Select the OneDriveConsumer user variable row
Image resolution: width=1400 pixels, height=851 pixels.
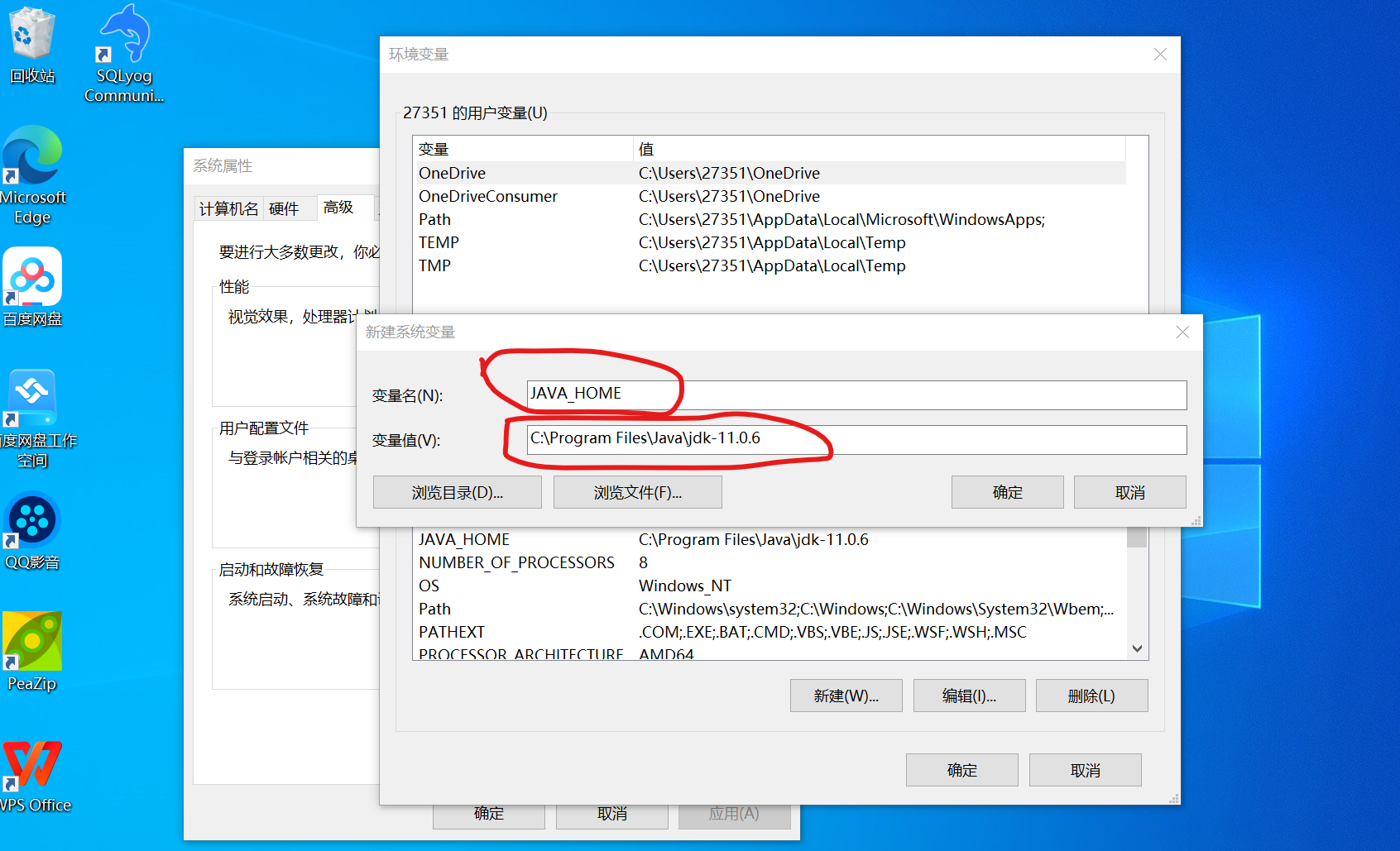pos(770,196)
